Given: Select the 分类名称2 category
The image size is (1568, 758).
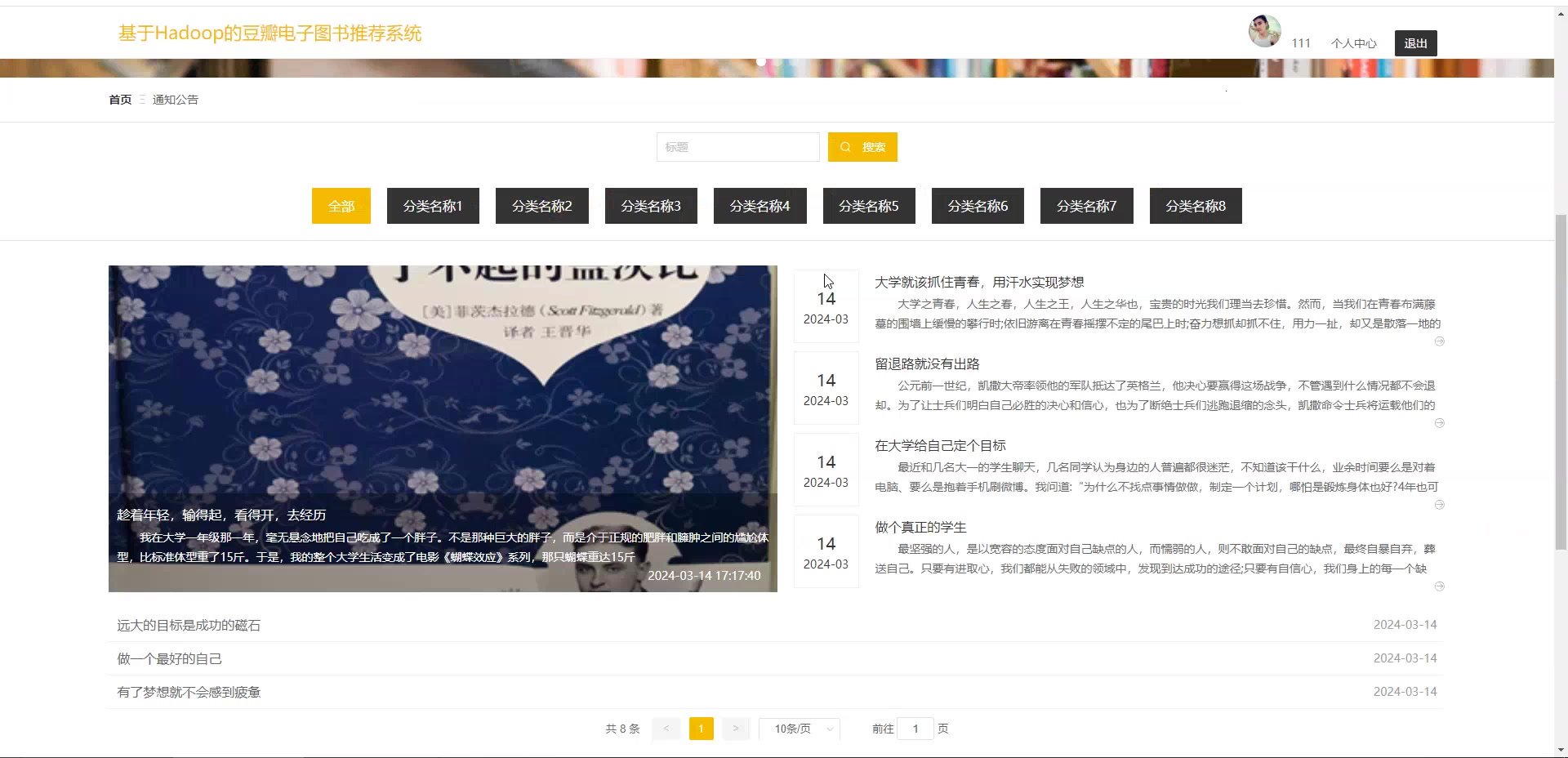Looking at the screenshot, I should pyautogui.click(x=542, y=206).
